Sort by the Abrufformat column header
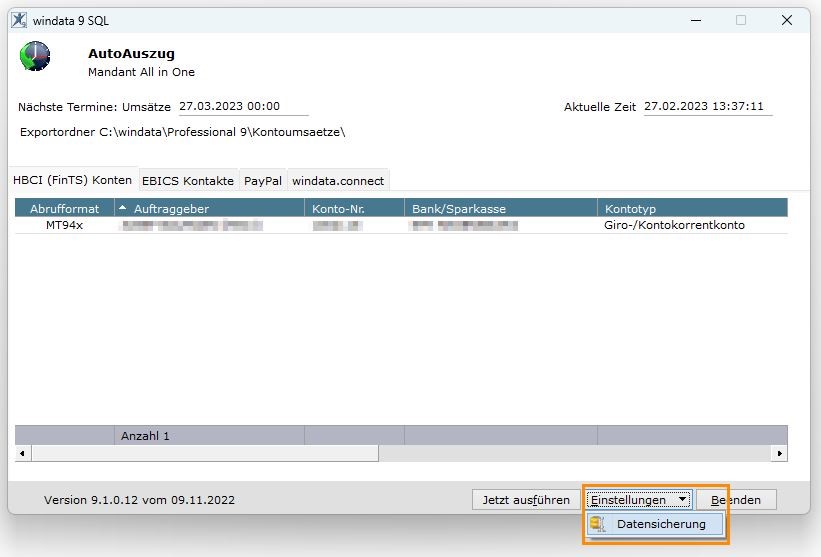The width and height of the screenshot is (821, 557). 64,208
